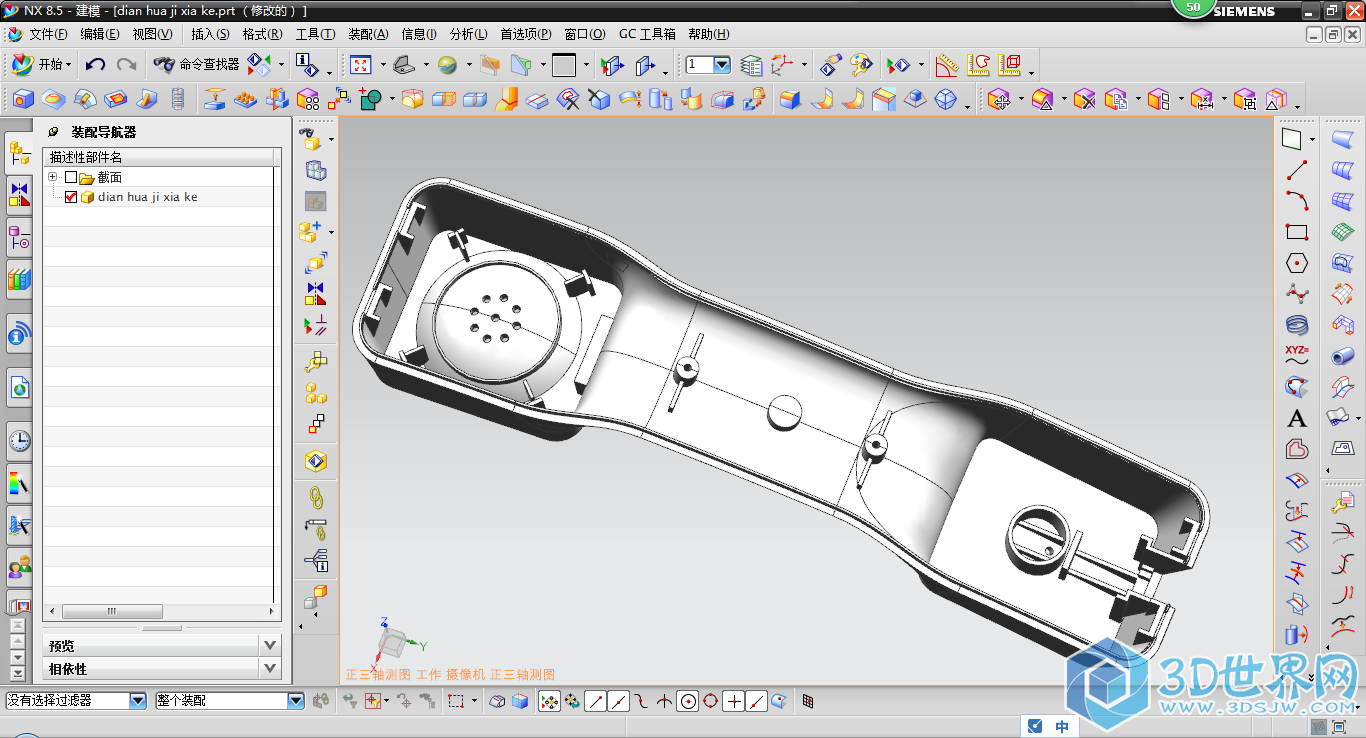Click the Measure distance ruler icon
The width and height of the screenshot is (1366, 738).
coord(946,65)
